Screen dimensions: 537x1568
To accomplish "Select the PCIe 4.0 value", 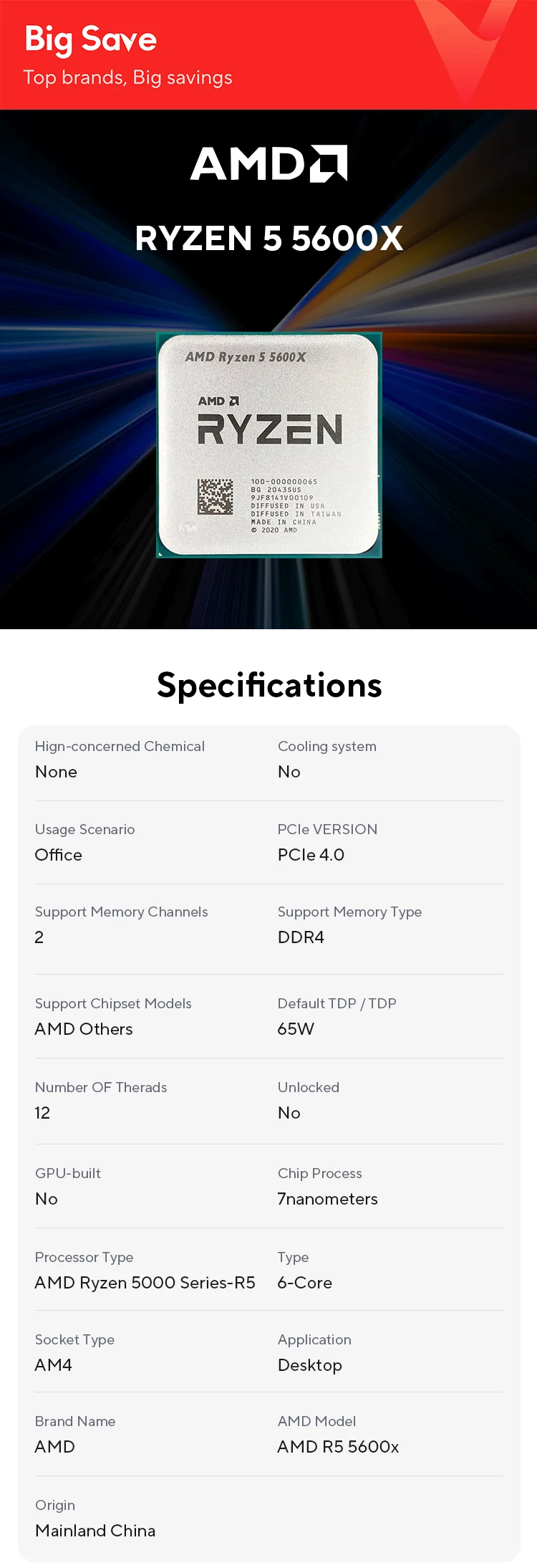I will coord(311,855).
